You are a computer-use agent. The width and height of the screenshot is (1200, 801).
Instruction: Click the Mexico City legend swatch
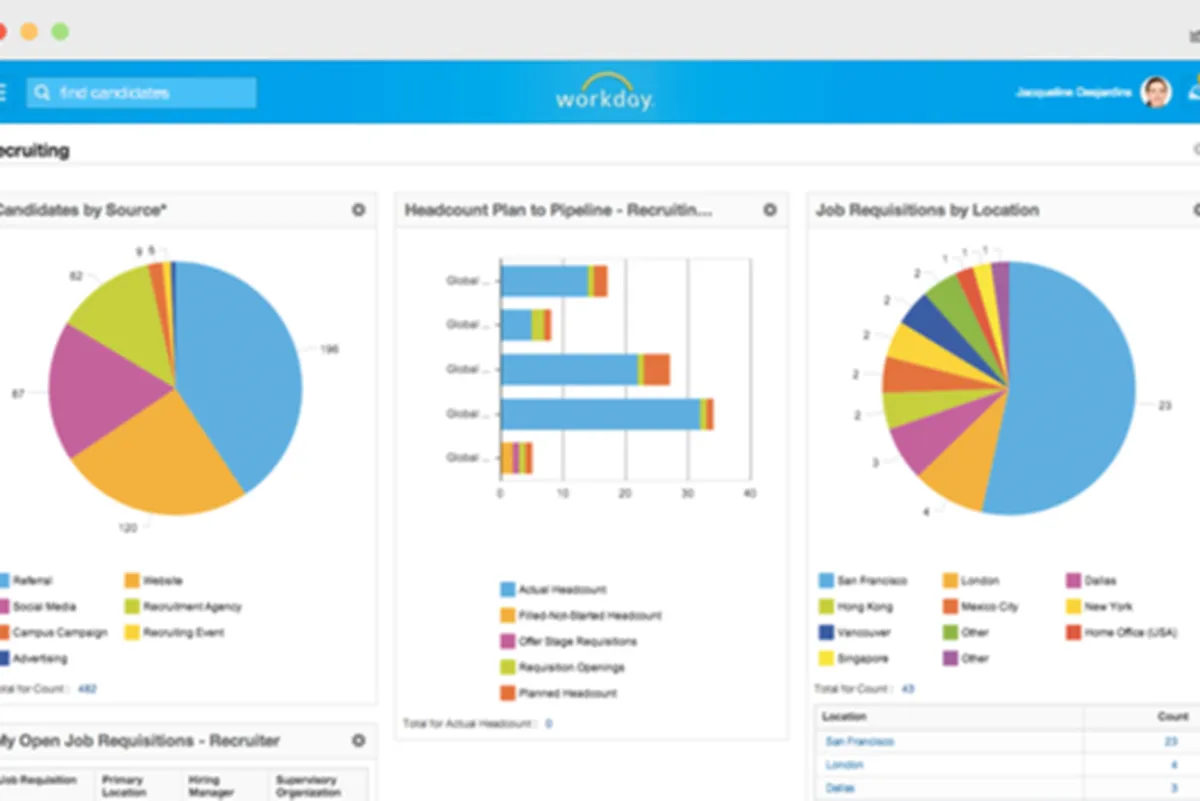pyautogui.click(x=950, y=606)
